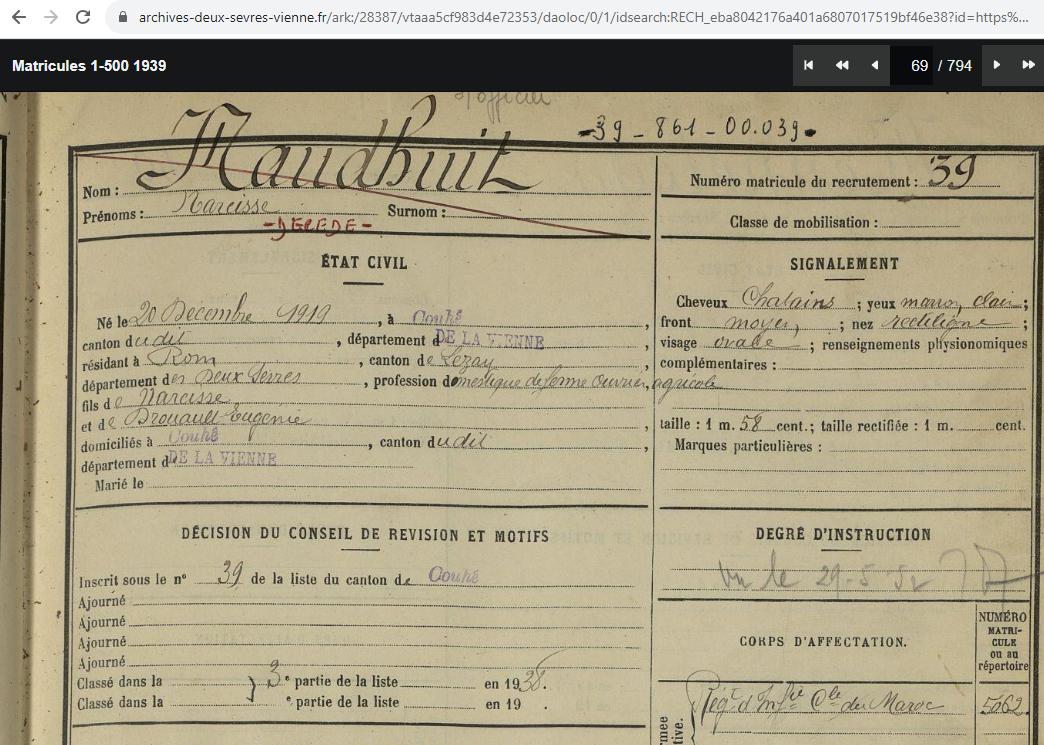Go to the previous register page
The width and height of the screenshot is (1044, 745).
tap(874, 65)
